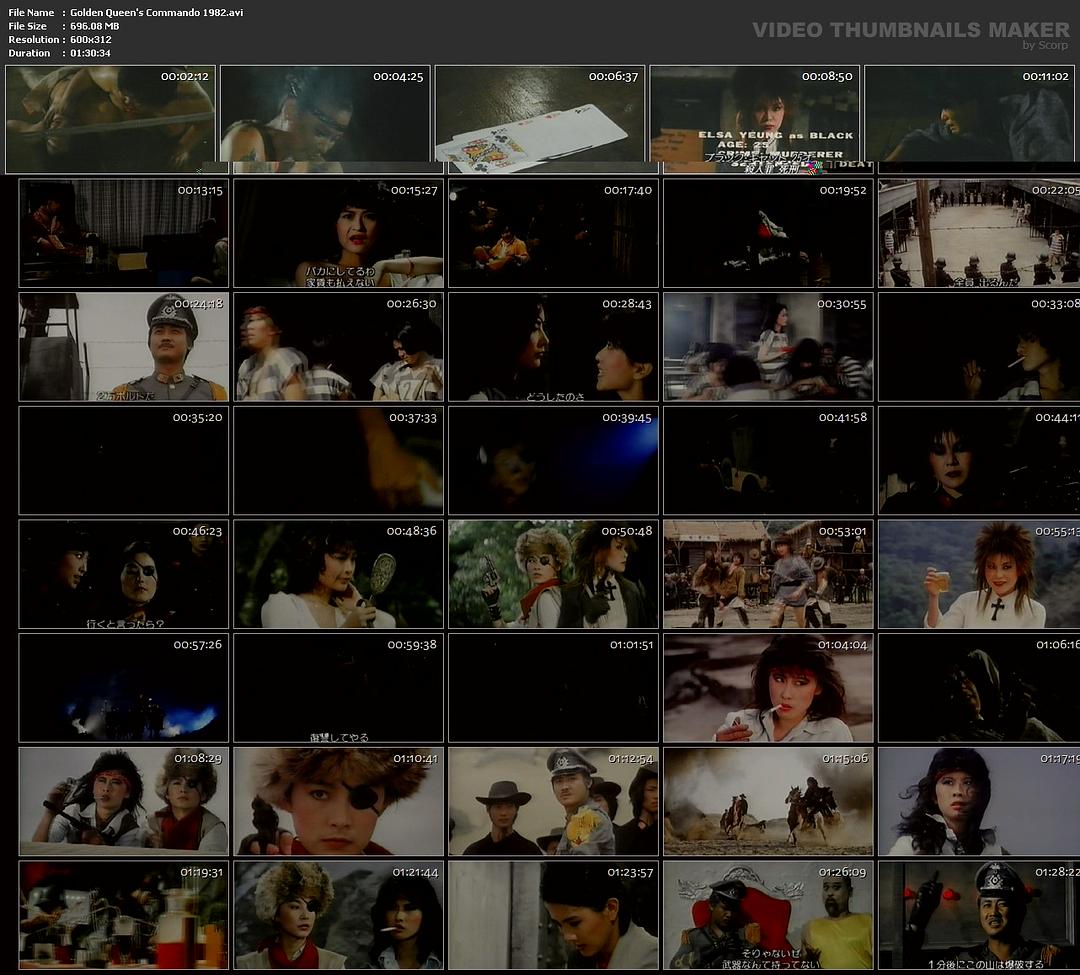The height and width of the screenshot is (975, 1080).
Task: Click the prison yard thumbnail at 00:22:05
Action: [x=978, y=233]
